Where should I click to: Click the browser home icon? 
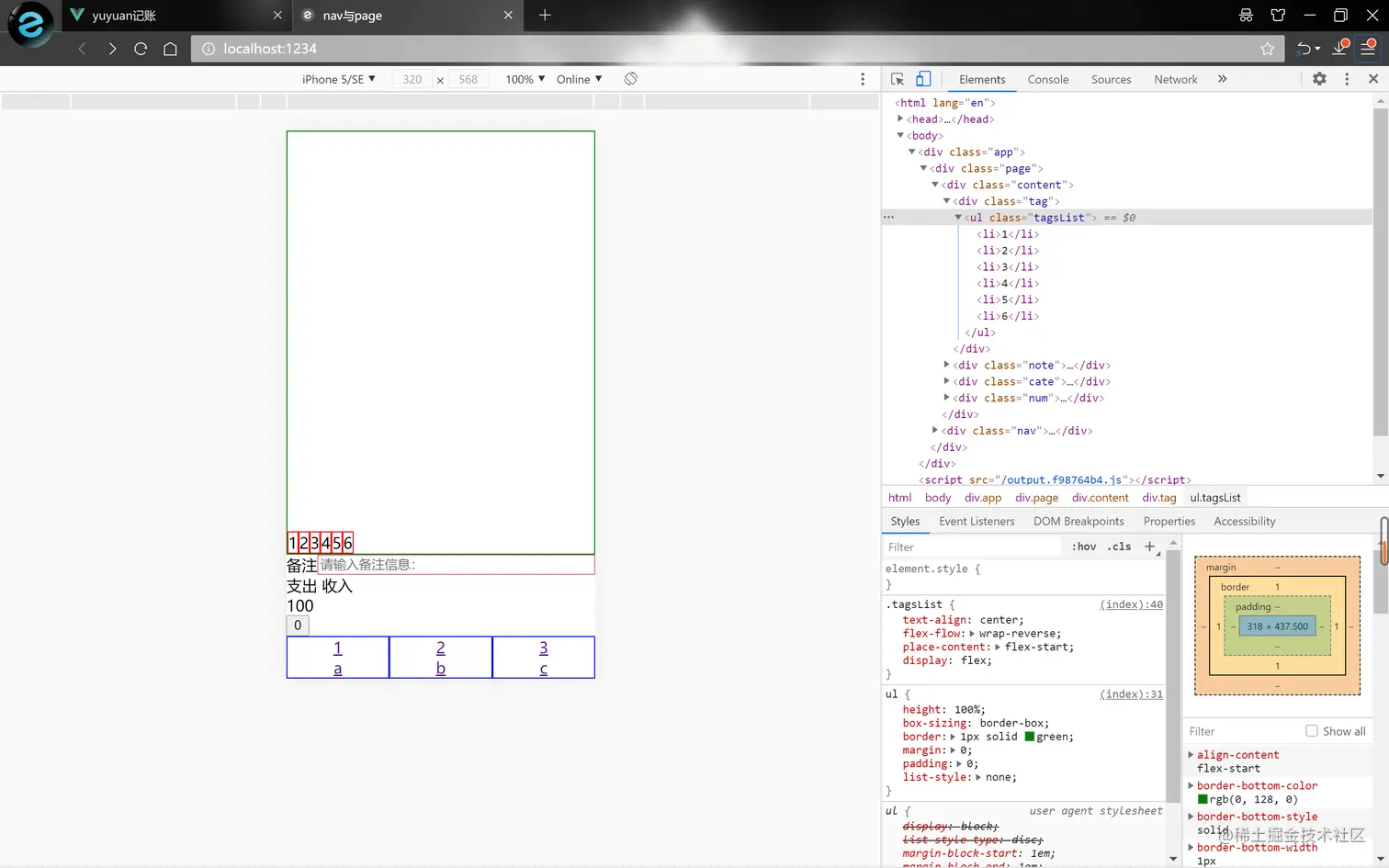[170, 49]
